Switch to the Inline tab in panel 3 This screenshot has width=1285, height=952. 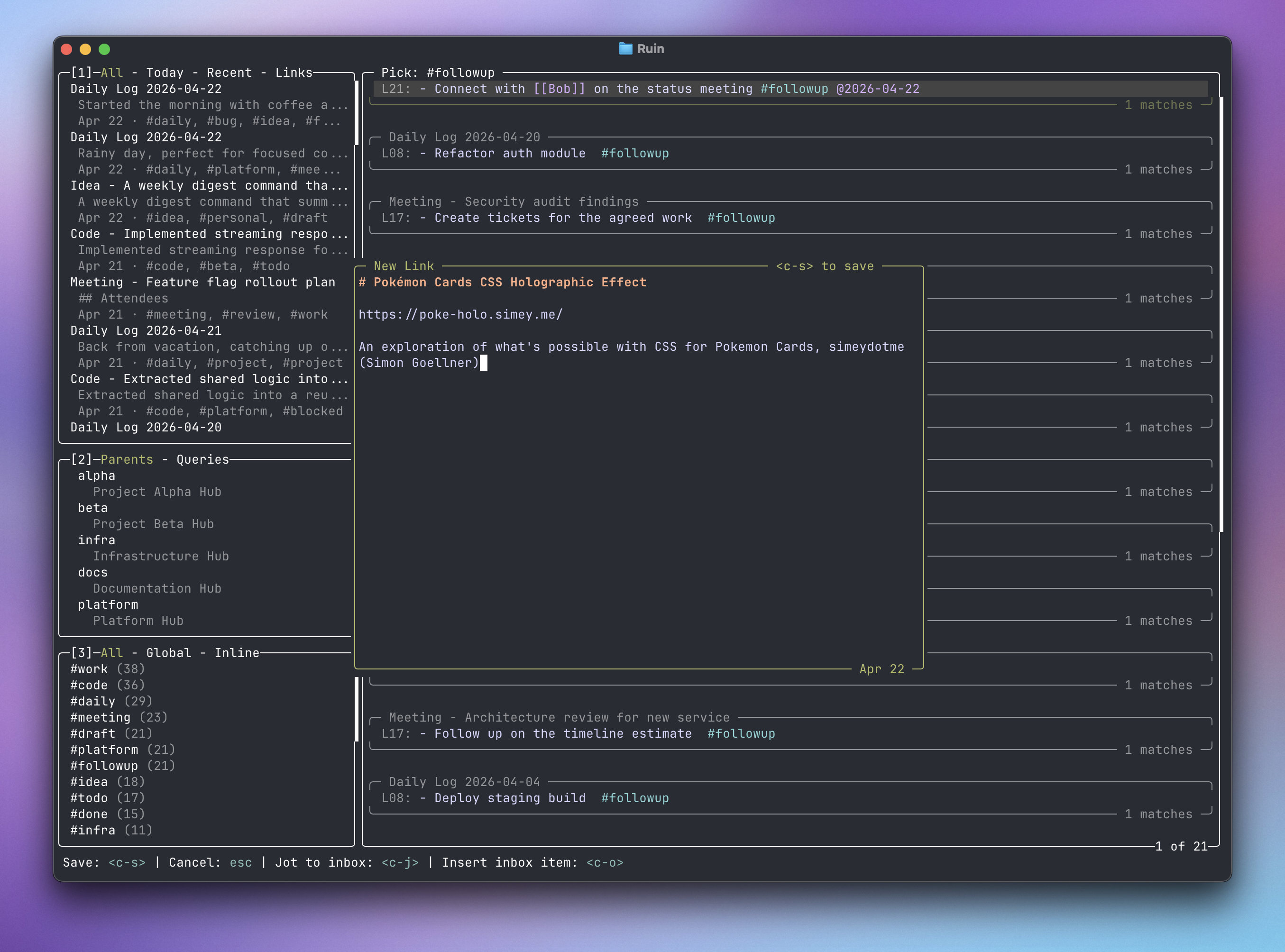pos(237,652)
